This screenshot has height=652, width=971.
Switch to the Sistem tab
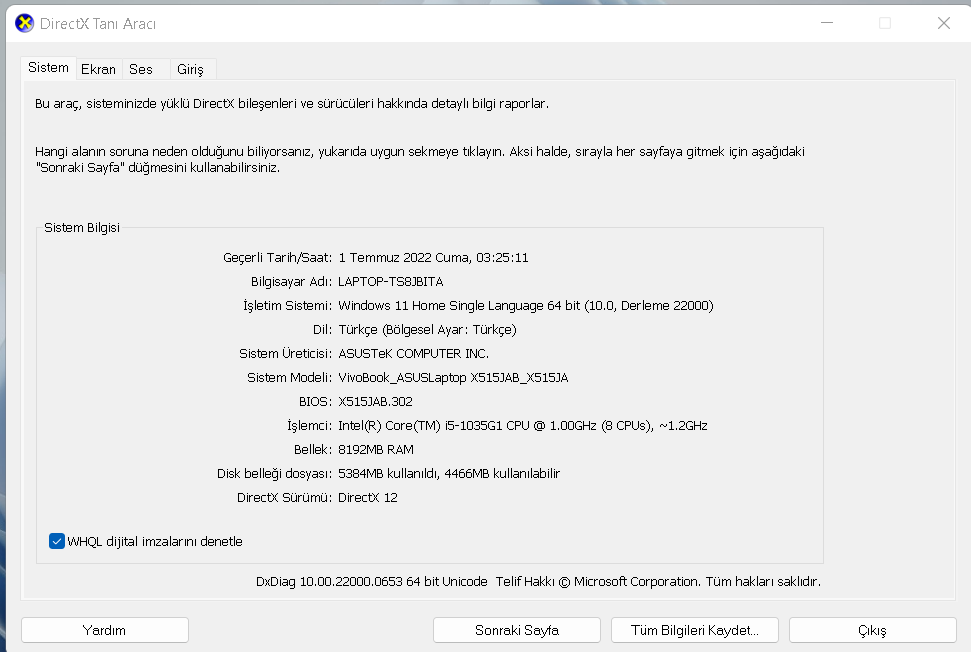48,67
